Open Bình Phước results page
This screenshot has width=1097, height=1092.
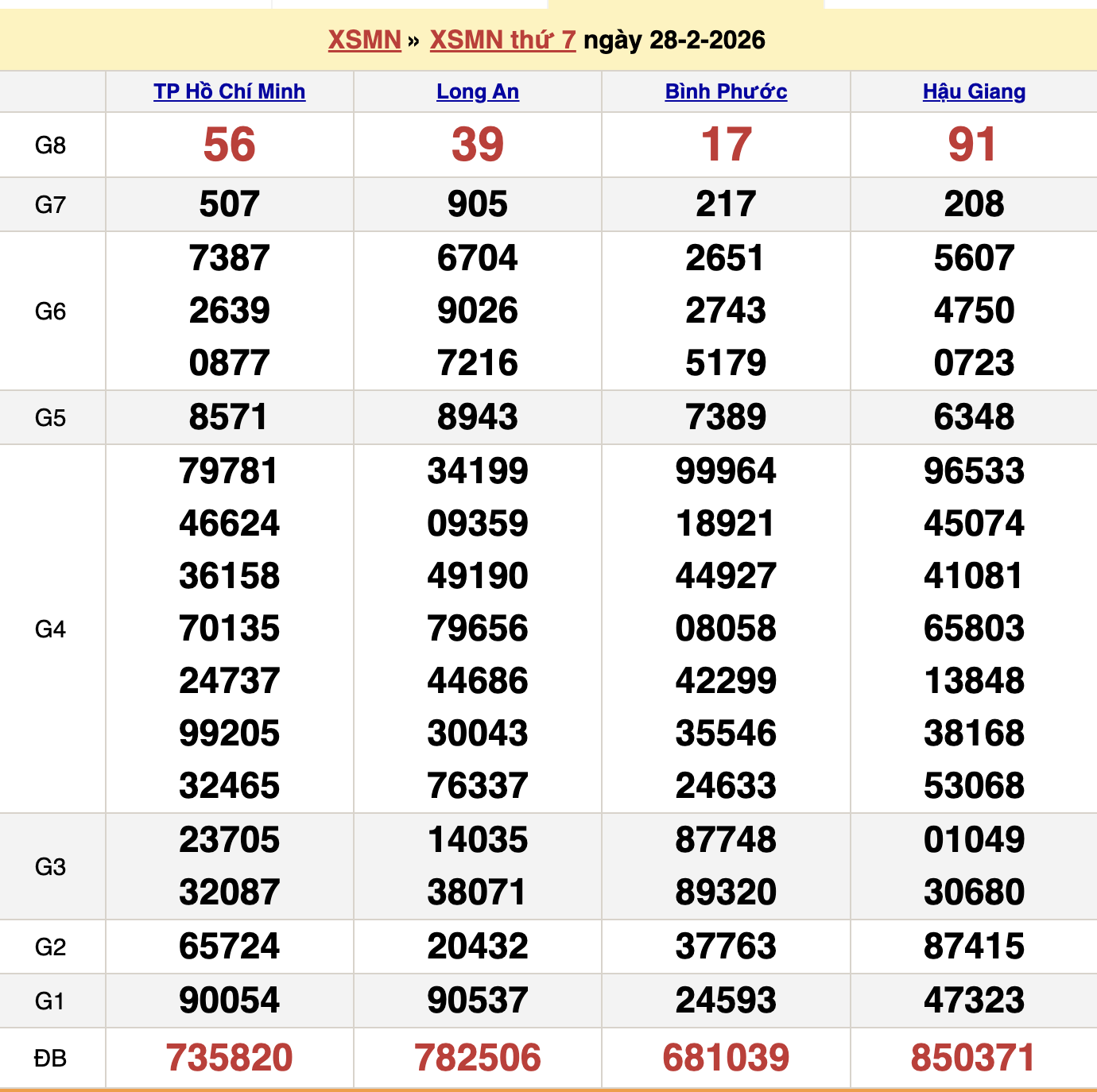point(726,91)
